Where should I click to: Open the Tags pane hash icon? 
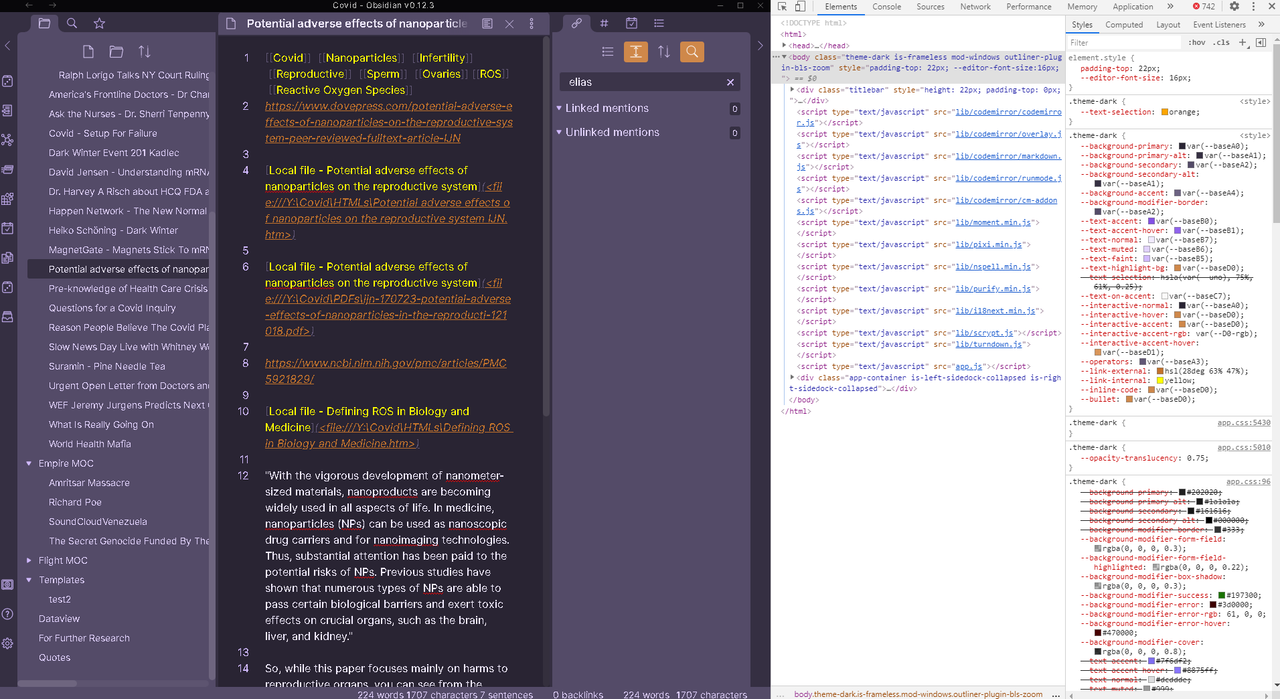(604, 23)
